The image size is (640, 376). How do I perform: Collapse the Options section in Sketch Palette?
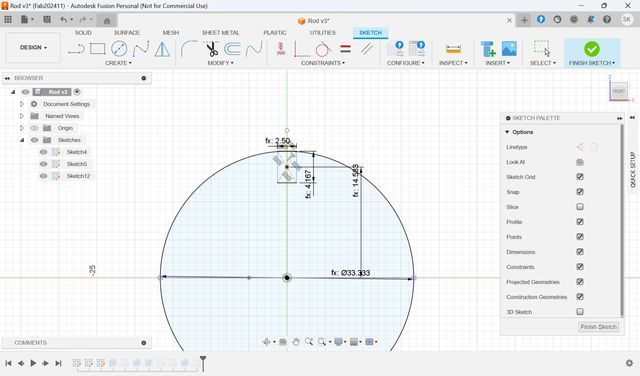tap(507, 132)
